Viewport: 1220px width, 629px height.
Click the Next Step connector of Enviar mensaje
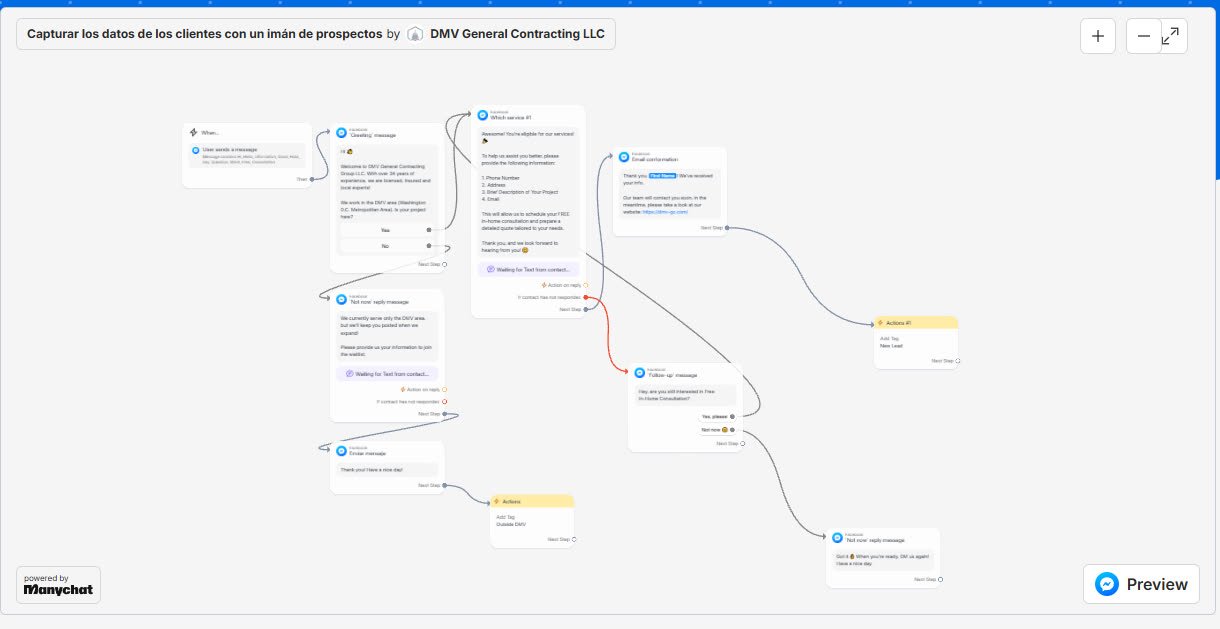(x=444, y=486)
